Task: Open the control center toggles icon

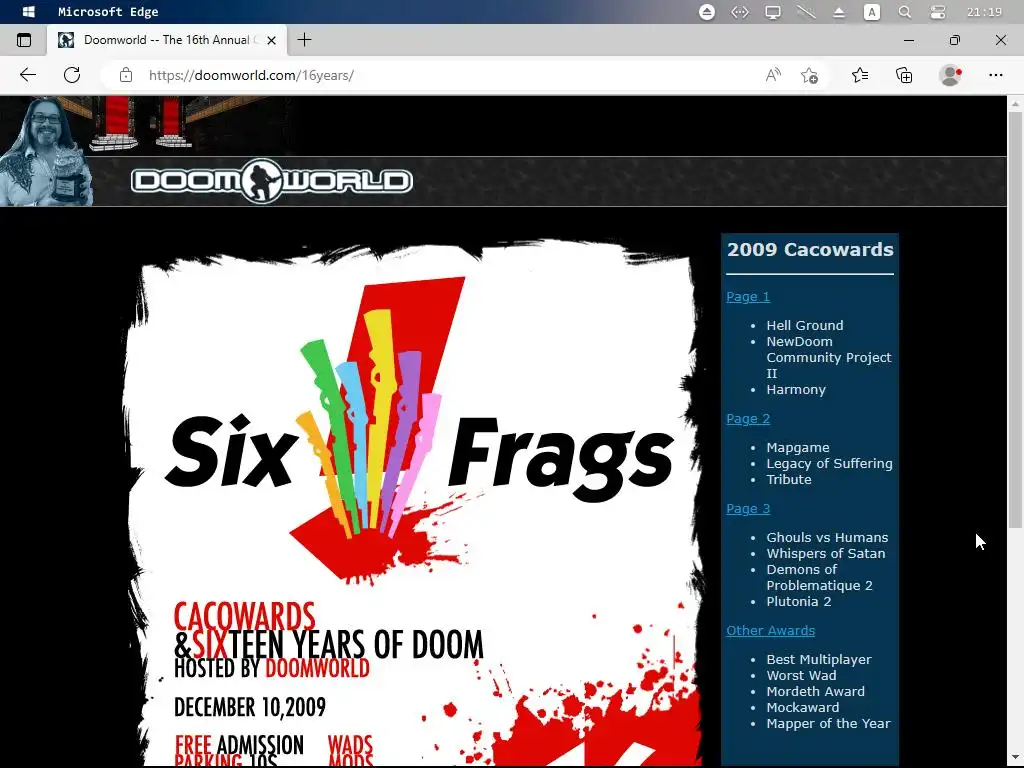Action: click(x=938, y=12)
